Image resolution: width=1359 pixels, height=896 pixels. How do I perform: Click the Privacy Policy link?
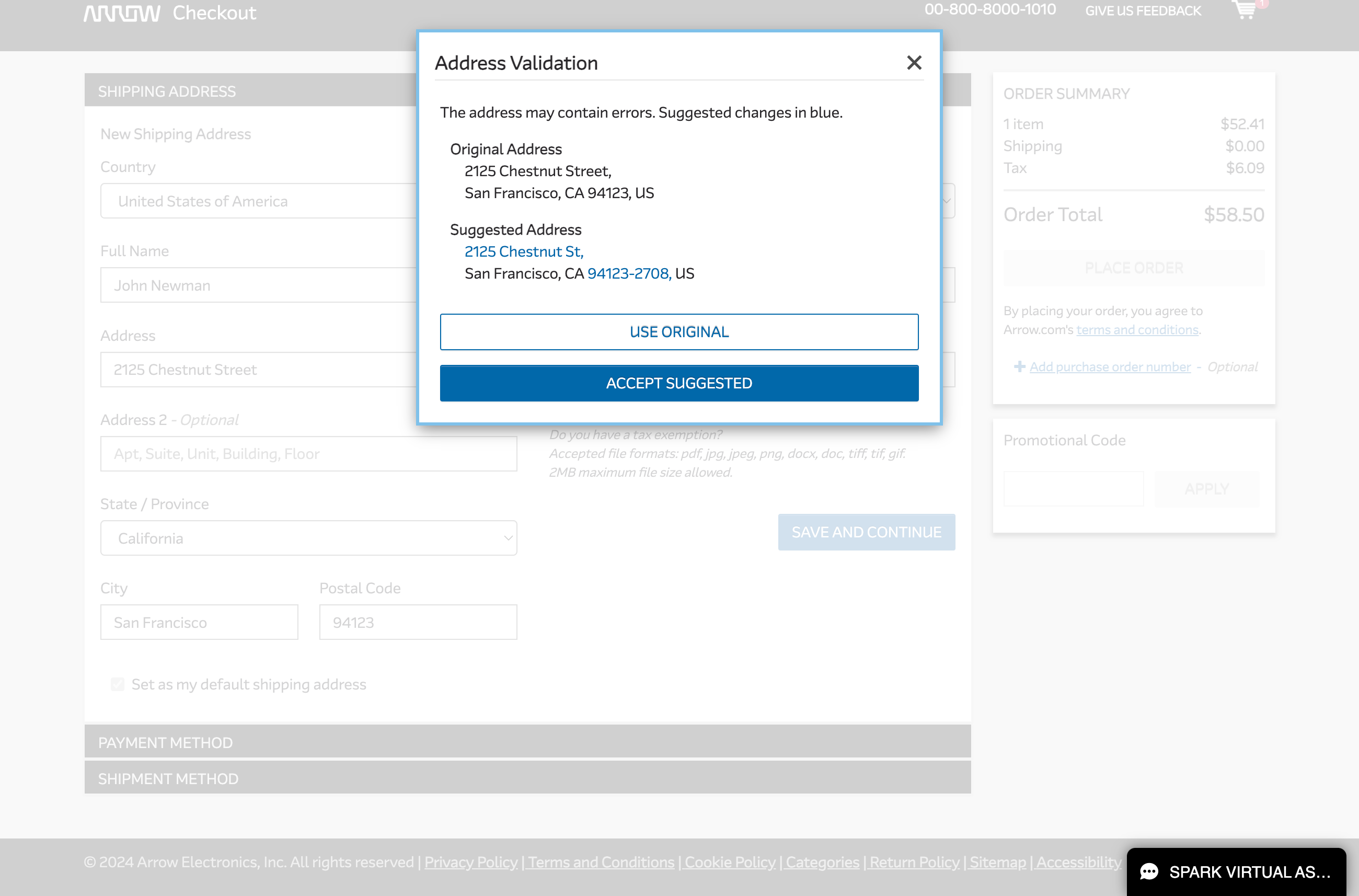click(471, 861)
